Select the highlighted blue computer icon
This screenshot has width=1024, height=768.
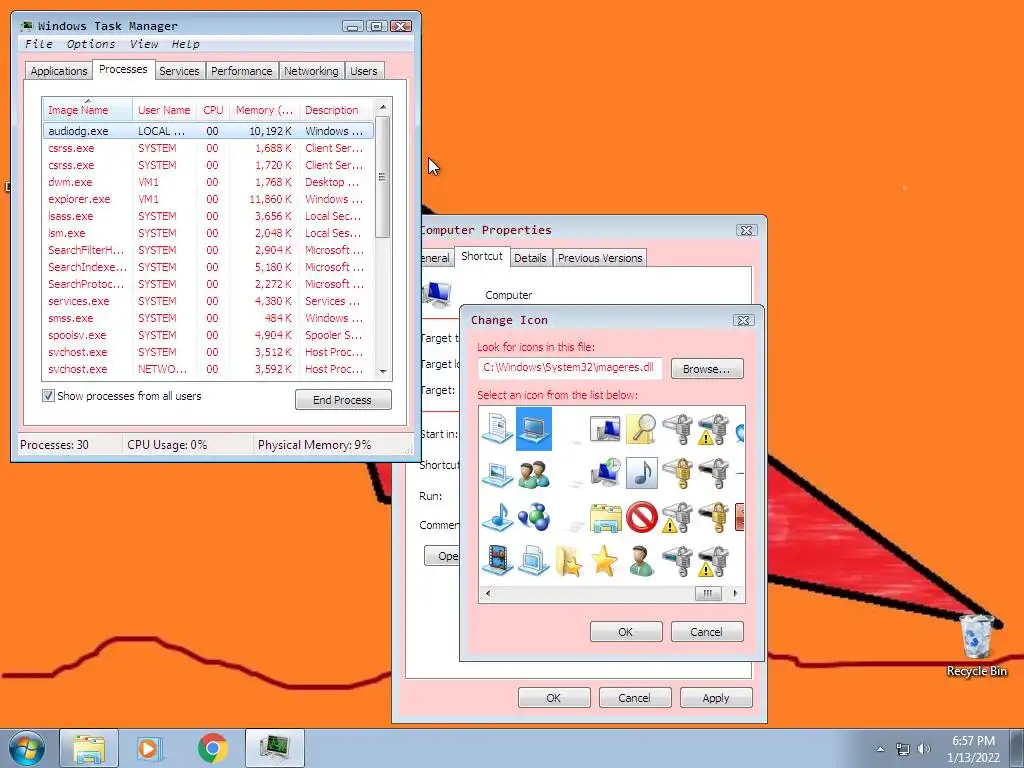534,429
